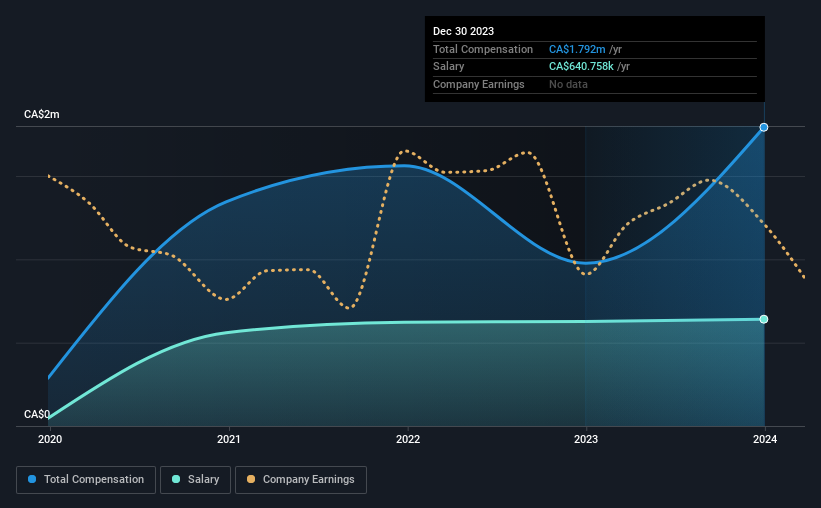
Task: Select the 2020 axis label
Action: pyautogui.click(x=50, y=439)
